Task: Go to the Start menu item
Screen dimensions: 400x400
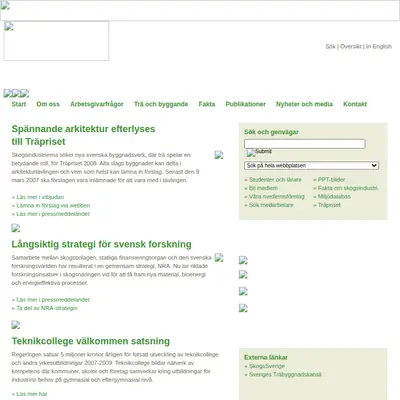Action: click(x=19, y=104)
